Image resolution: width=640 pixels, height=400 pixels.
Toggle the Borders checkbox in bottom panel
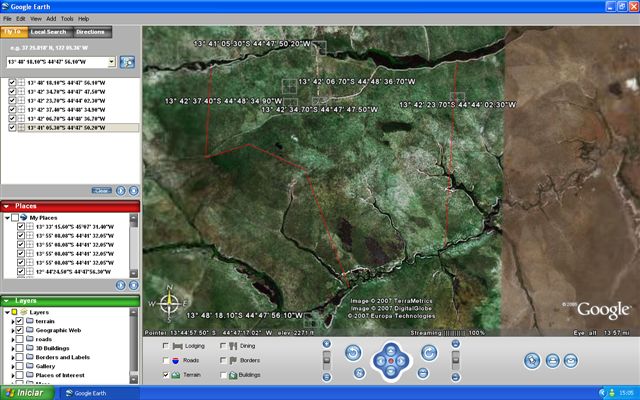223,360
